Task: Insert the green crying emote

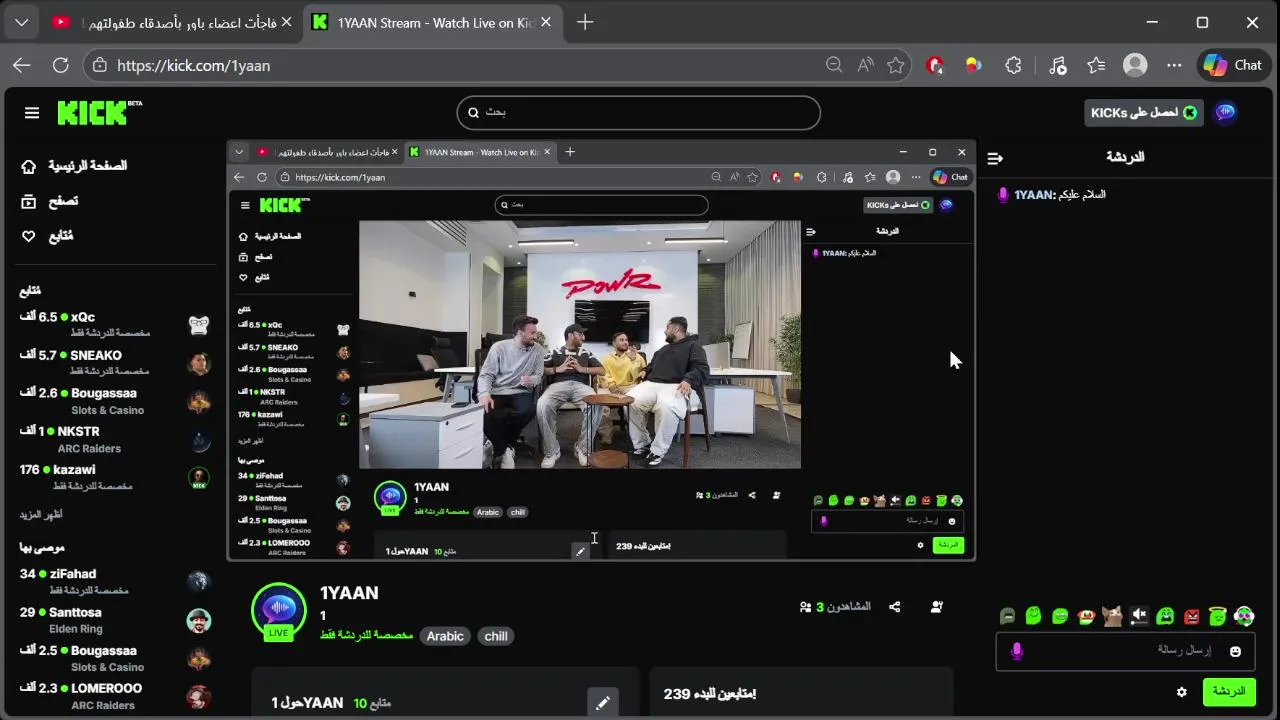Action: (1165, 616)
